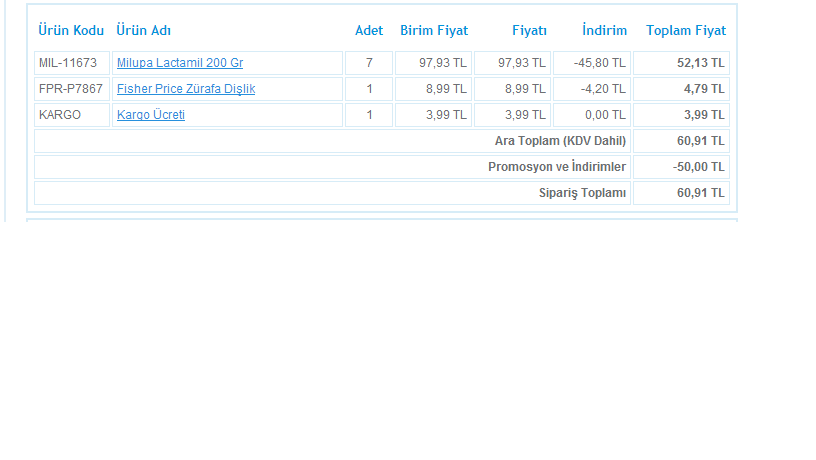Click the İndirim column header
The width and height of the screenshot is (816, 460).
coord(604,31)
